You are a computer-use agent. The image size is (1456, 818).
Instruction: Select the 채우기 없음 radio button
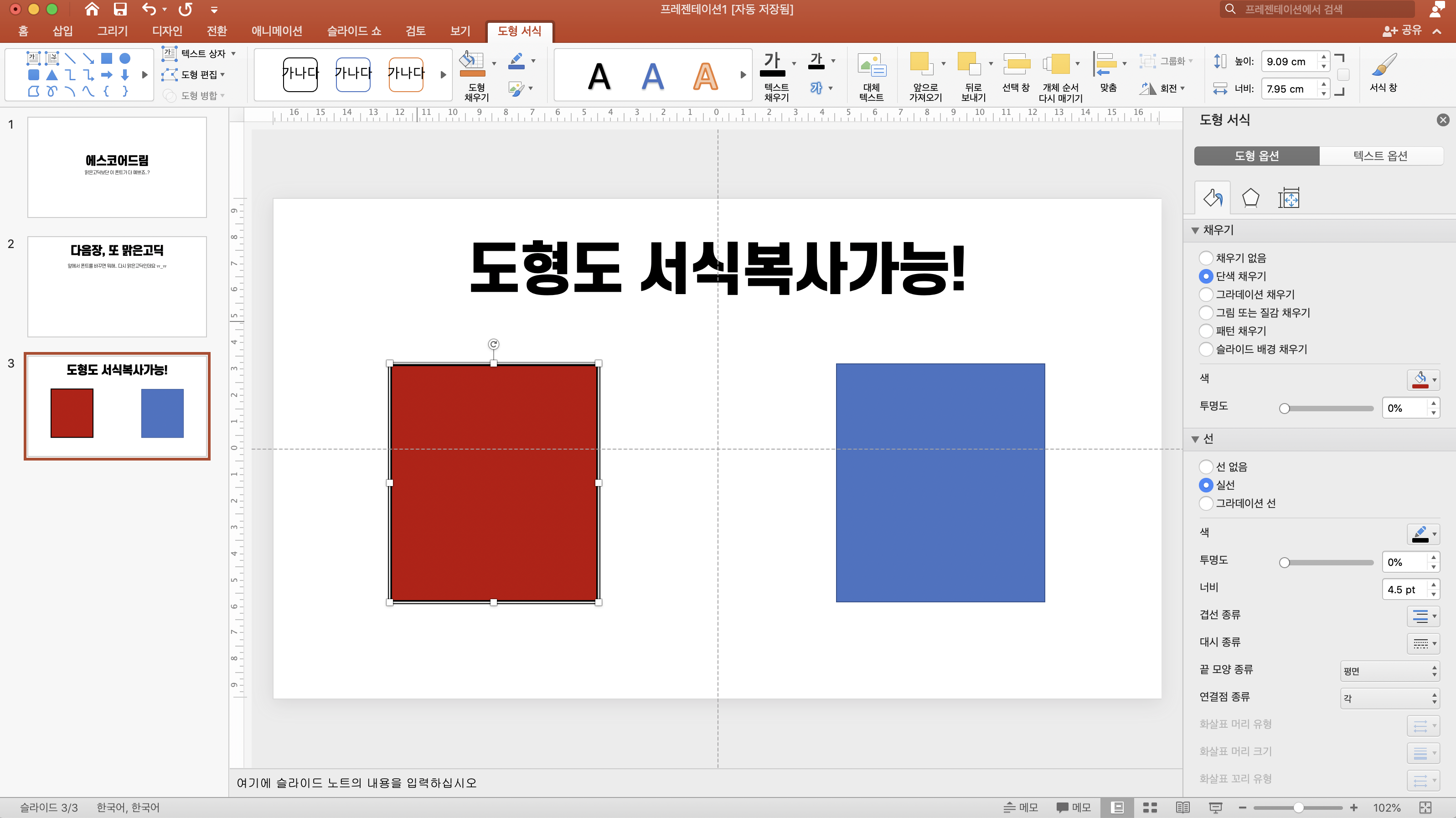(x=1206, y=258)
